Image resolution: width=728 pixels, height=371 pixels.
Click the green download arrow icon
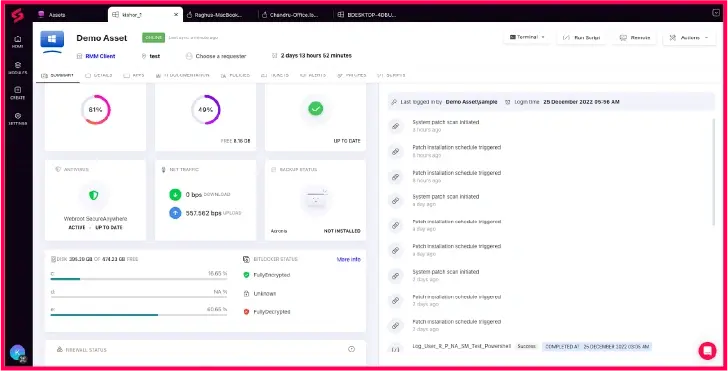tap(175, 195)
